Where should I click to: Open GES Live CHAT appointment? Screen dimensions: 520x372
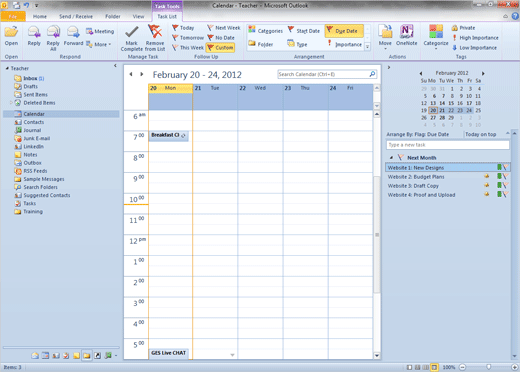coord(168,353)
